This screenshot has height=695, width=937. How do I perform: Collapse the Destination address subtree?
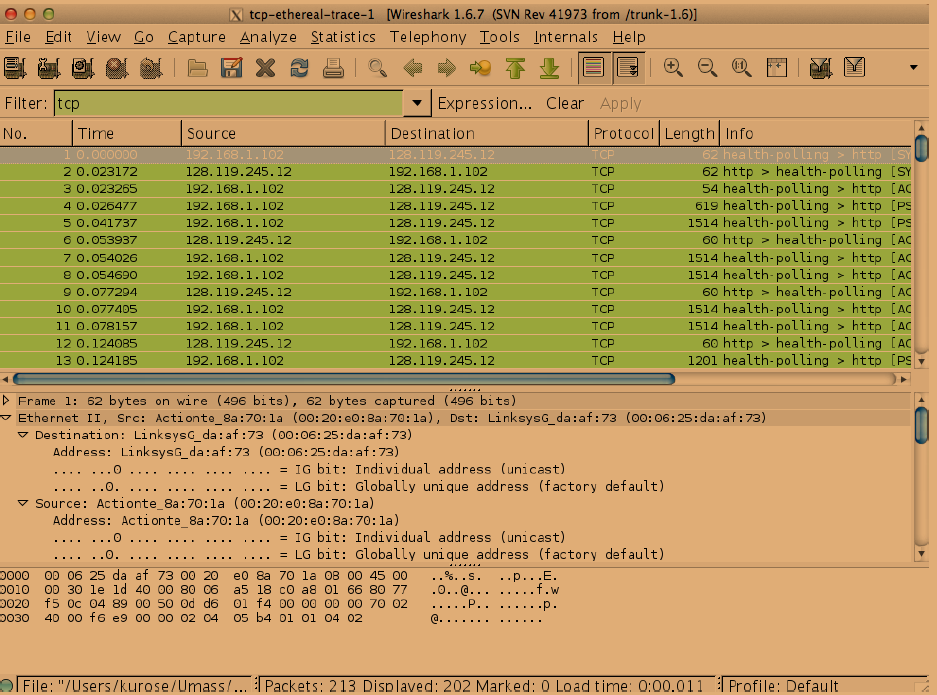pos(22,434)
